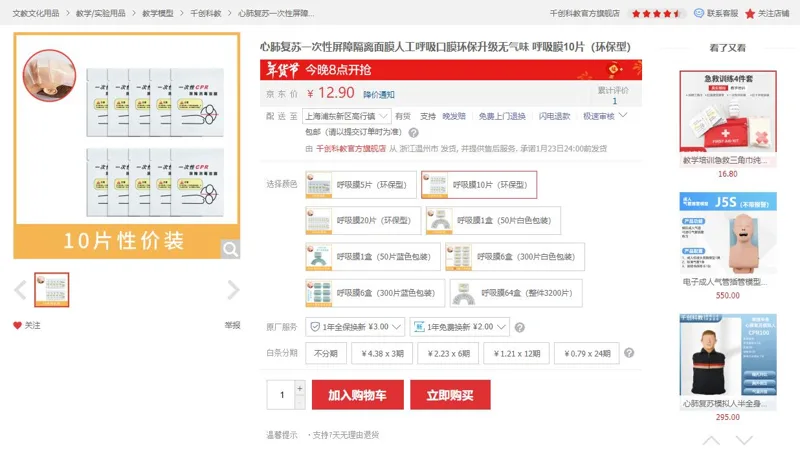This screenshot has height=451, width=800.
Task: Click the quantity input field
Action: pyautogui.click(x=281, y=395)
